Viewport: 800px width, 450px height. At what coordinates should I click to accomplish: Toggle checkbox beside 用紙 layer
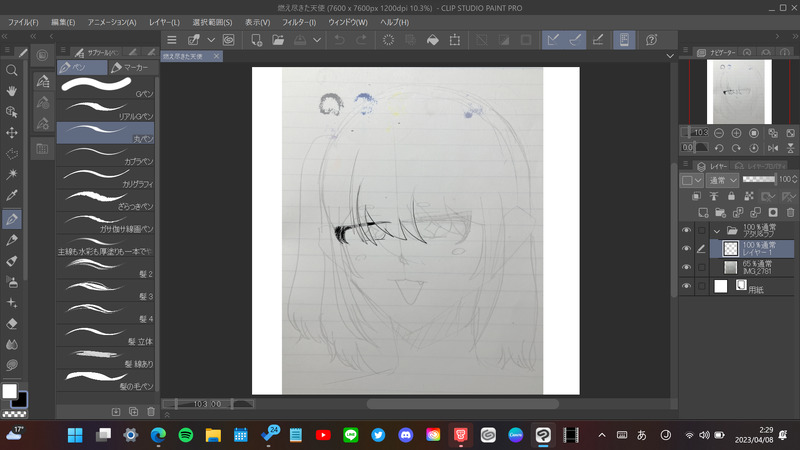(702, 286)
